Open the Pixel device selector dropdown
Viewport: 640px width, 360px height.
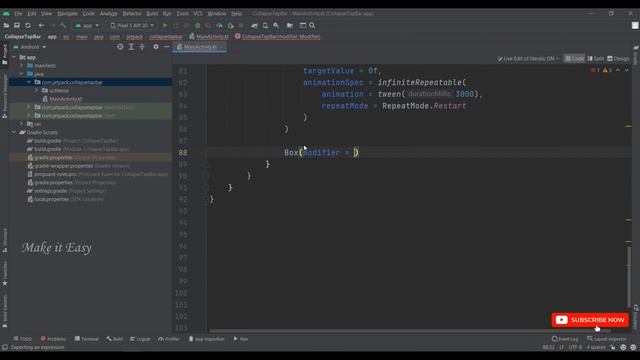132,25
